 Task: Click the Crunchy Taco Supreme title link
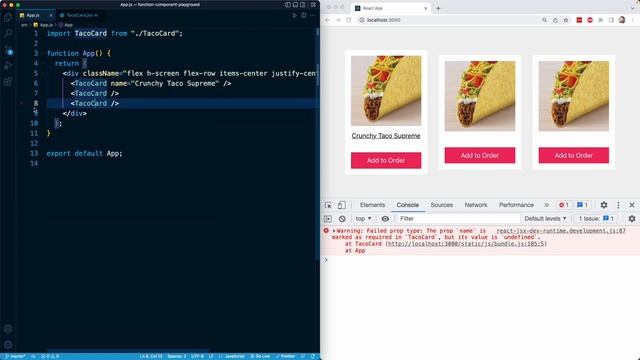(386, 136)
